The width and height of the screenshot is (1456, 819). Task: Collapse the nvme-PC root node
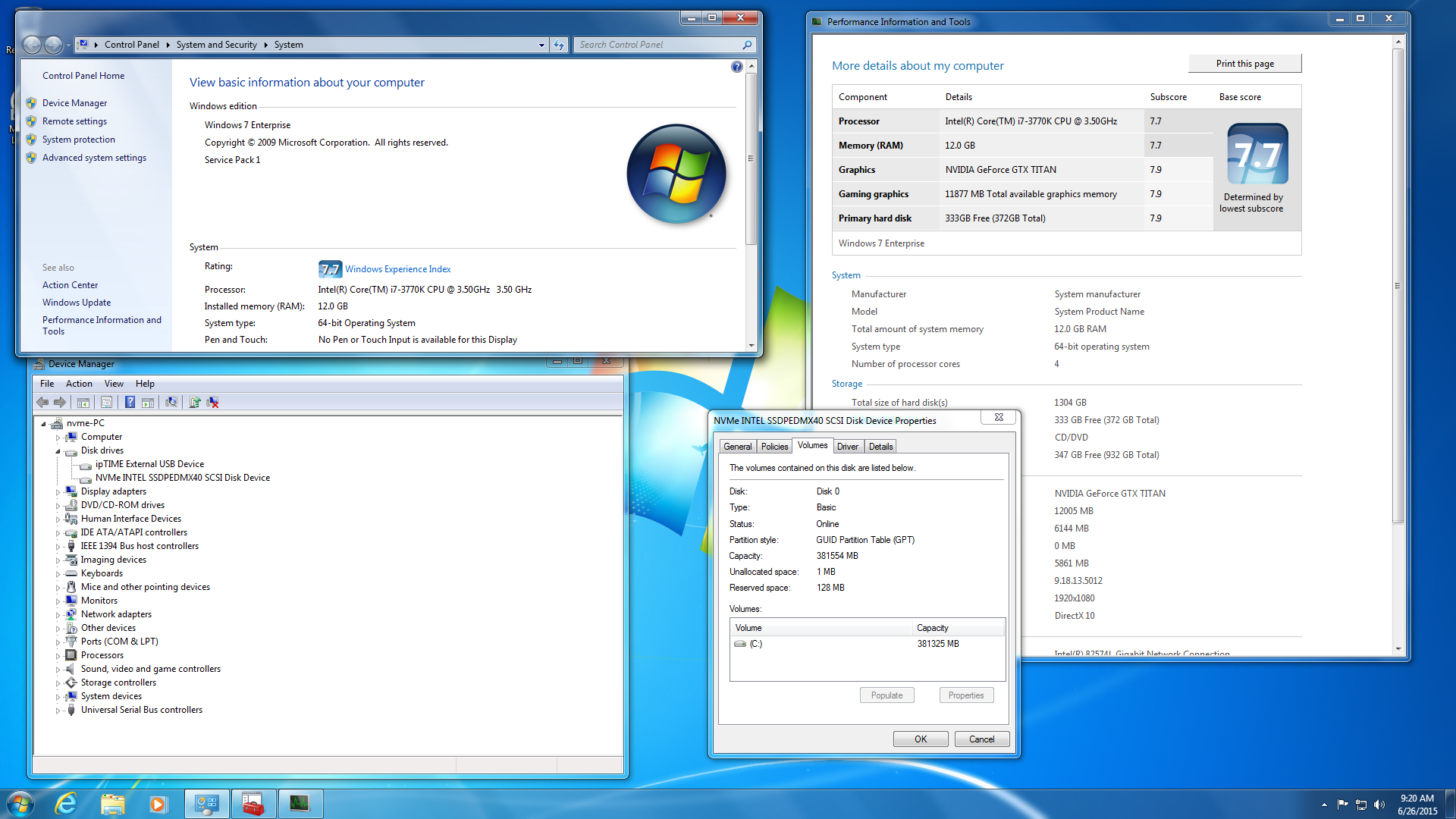click(x=44, y=424)
